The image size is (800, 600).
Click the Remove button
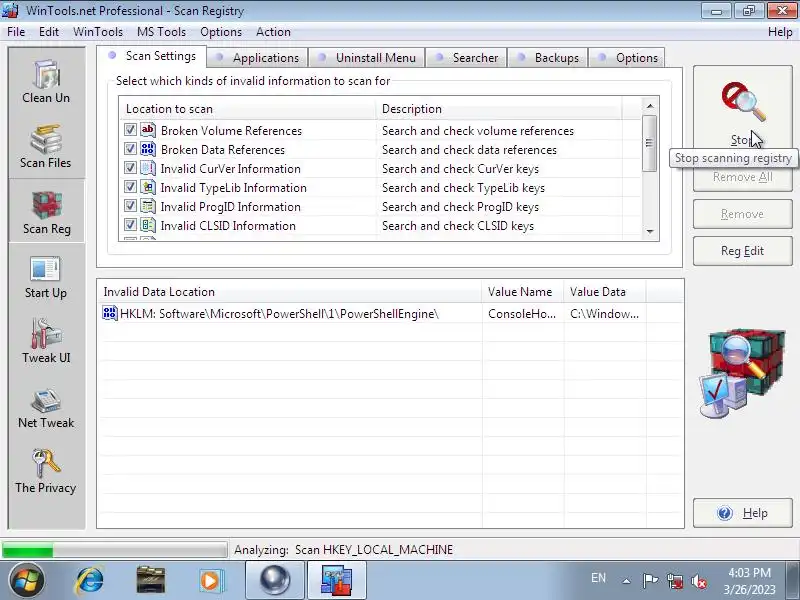[x=742, y=214]
